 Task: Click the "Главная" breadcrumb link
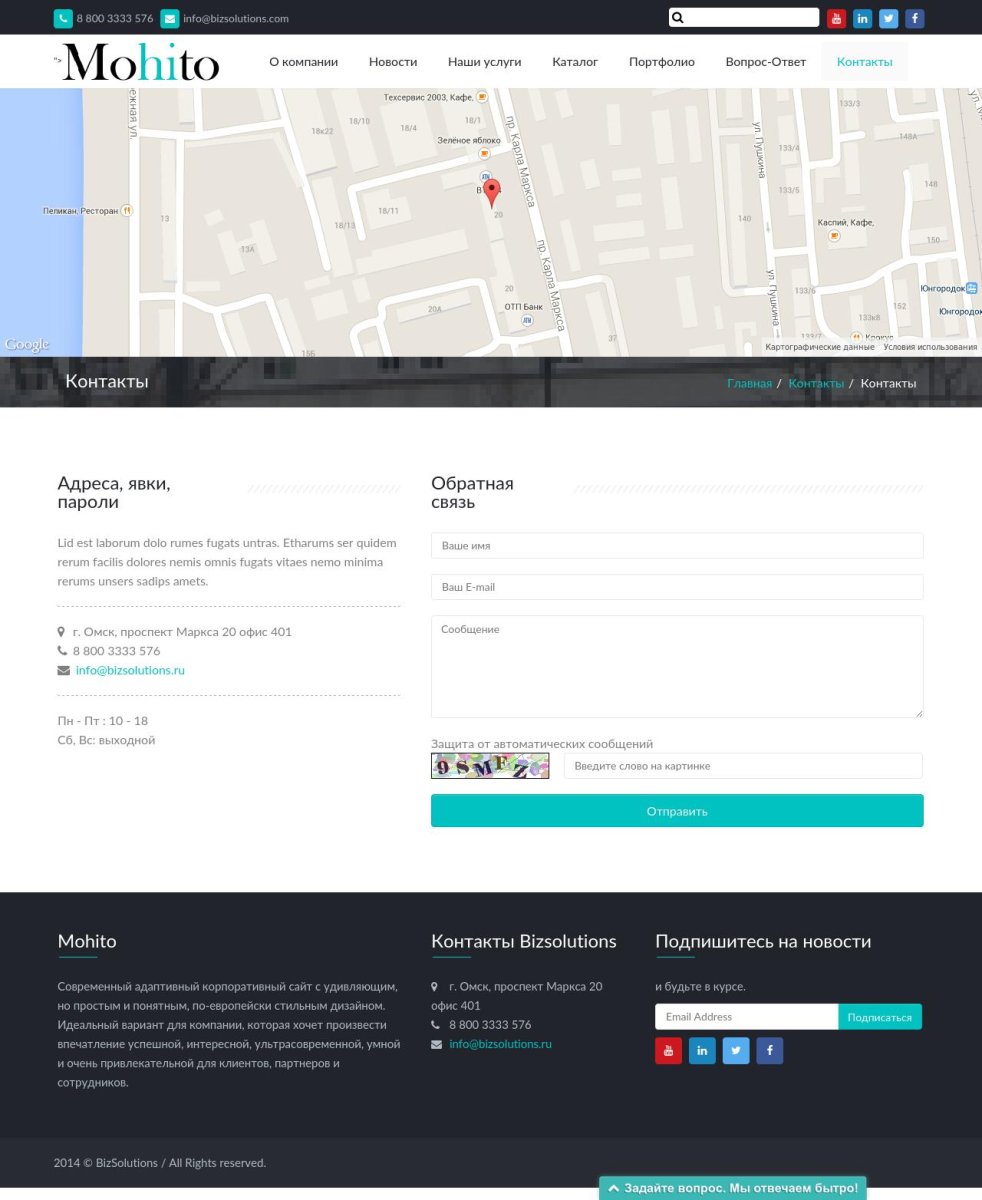pos(749,383)
